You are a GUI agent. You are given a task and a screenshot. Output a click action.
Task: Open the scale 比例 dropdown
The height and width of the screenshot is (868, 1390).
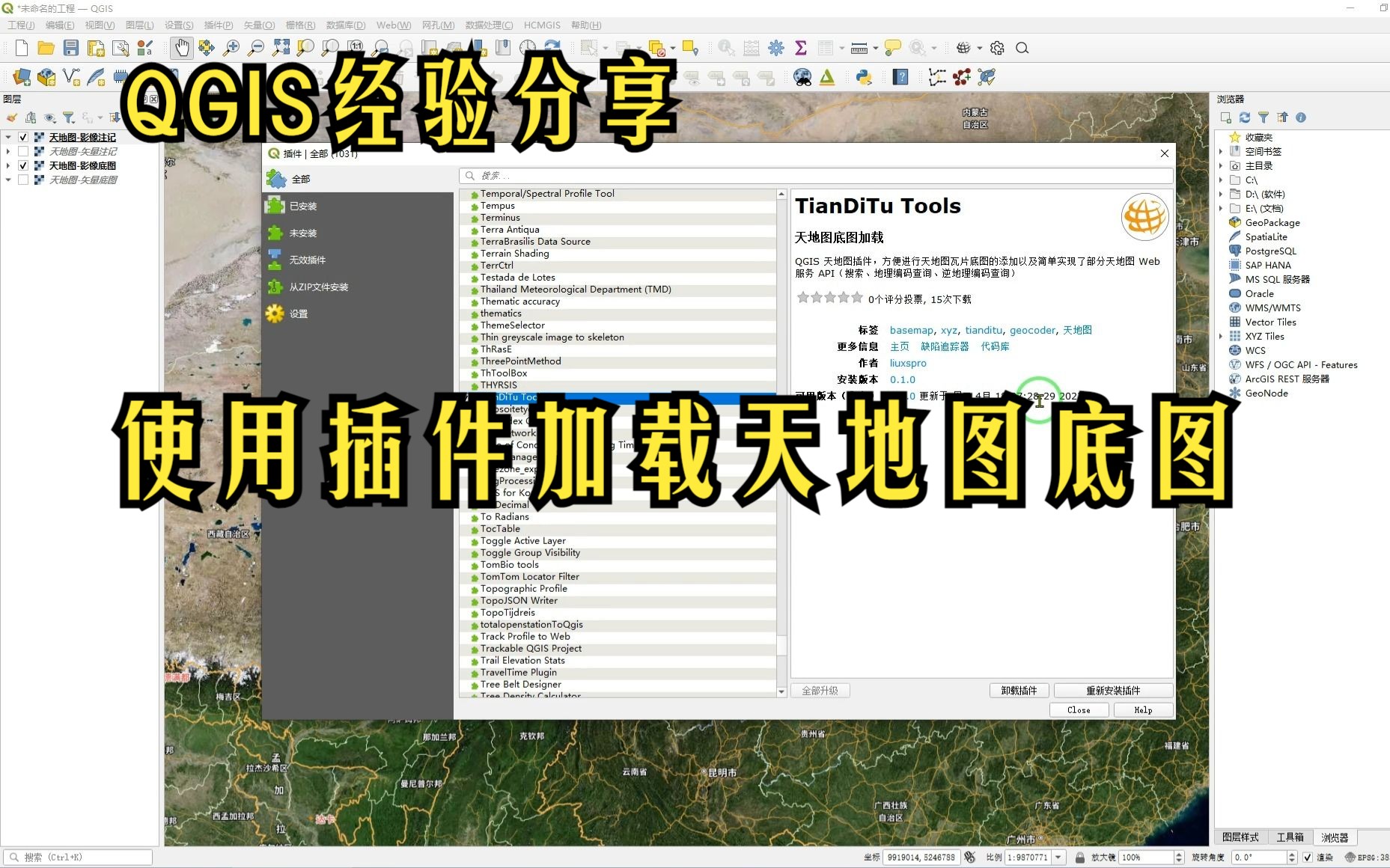coord(1058,858)
